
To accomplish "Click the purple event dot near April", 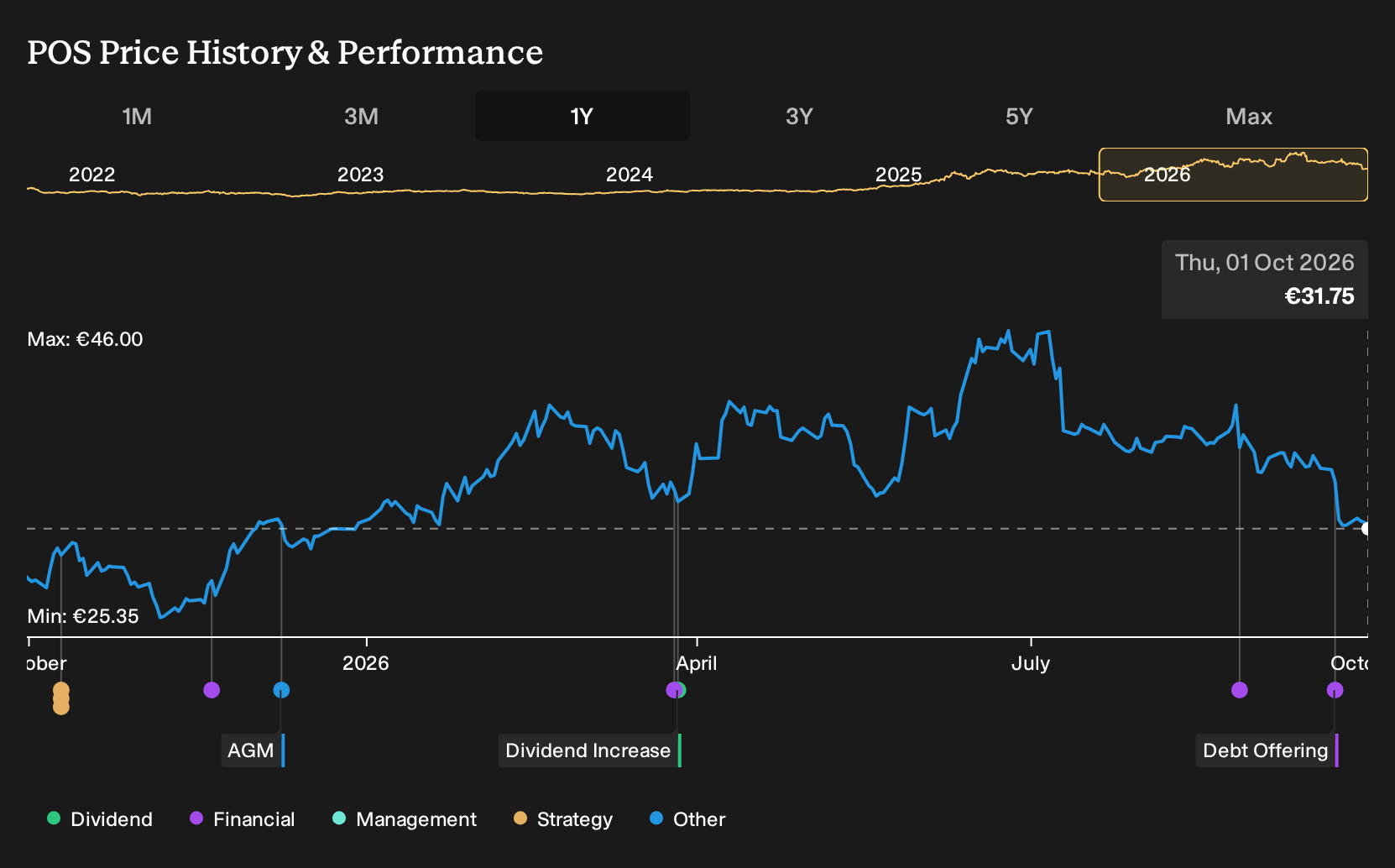I will coord(673,690).
